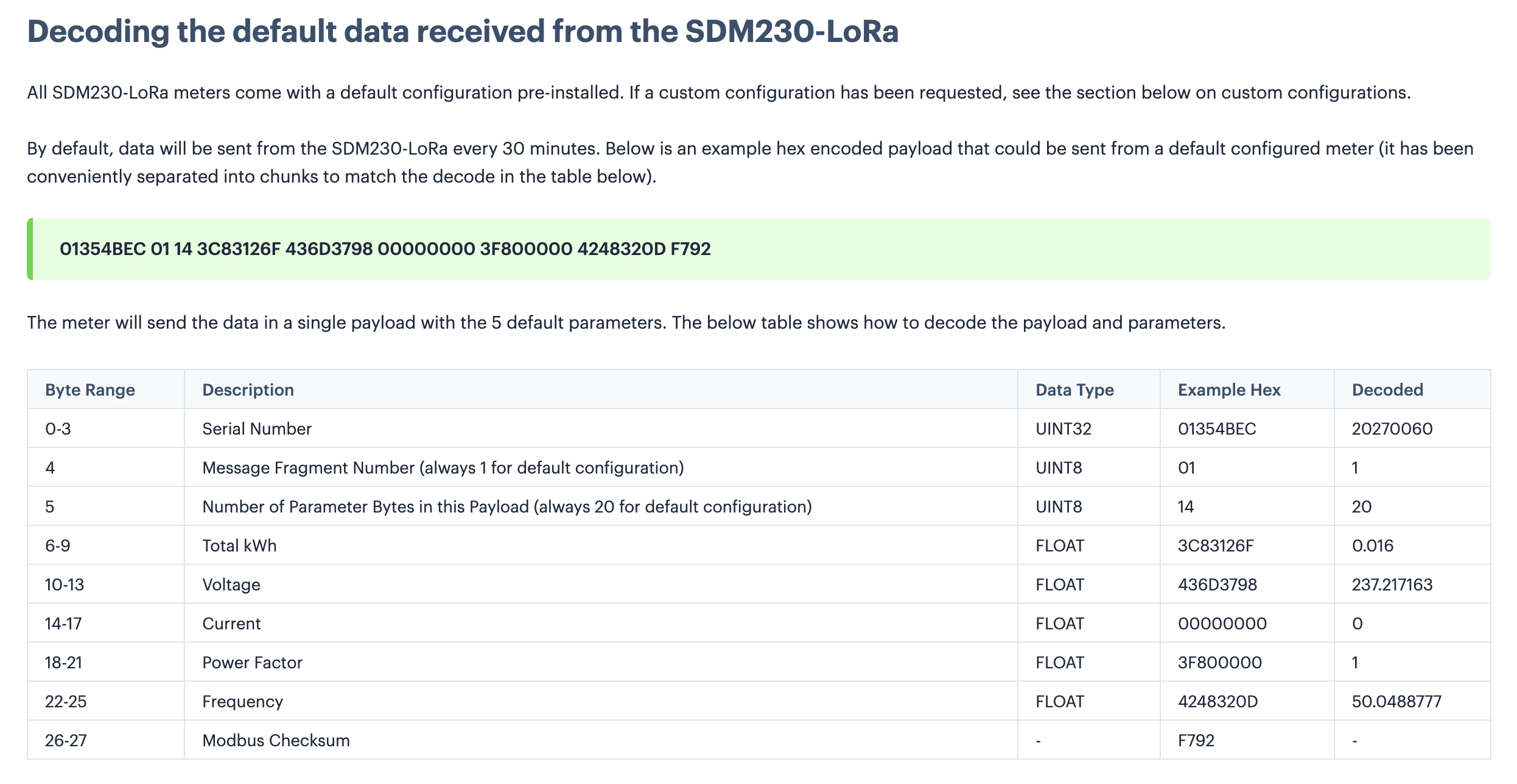Click the Serial Number description cell
Screen dimensions: 1517x784
257,429
